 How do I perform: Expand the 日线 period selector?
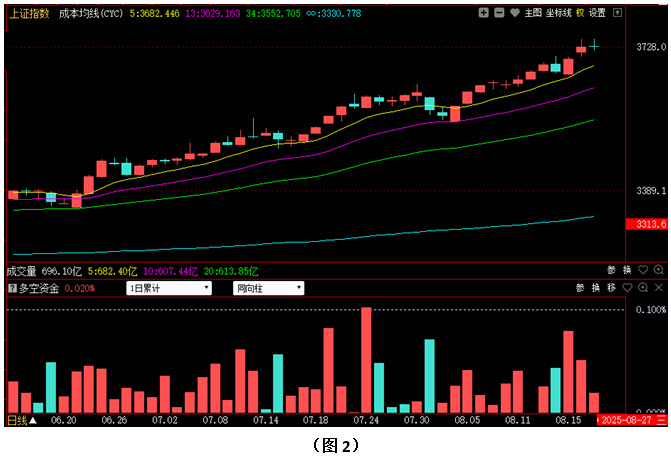pos(22,420)
